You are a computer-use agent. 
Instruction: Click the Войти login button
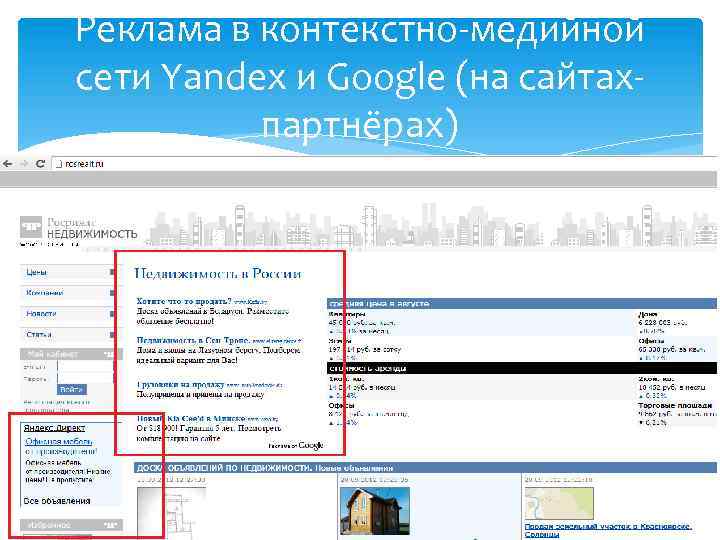click(72, 389)
